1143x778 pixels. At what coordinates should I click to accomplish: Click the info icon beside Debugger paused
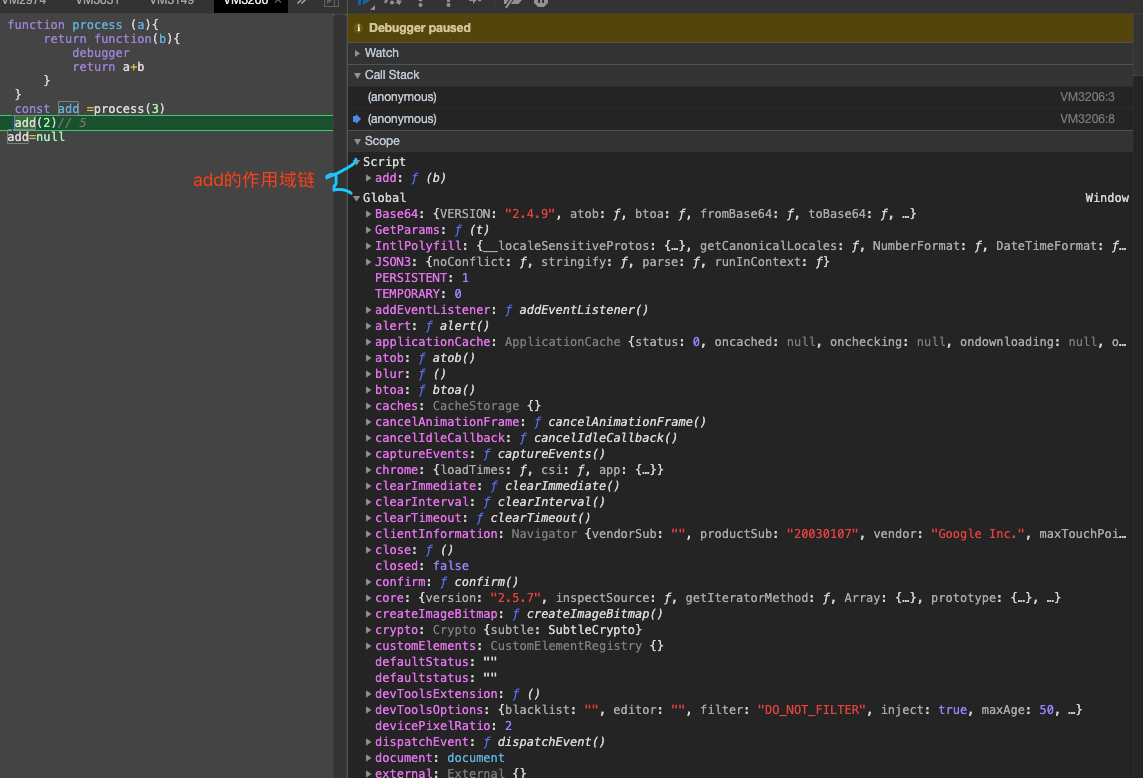coord(359,28)
